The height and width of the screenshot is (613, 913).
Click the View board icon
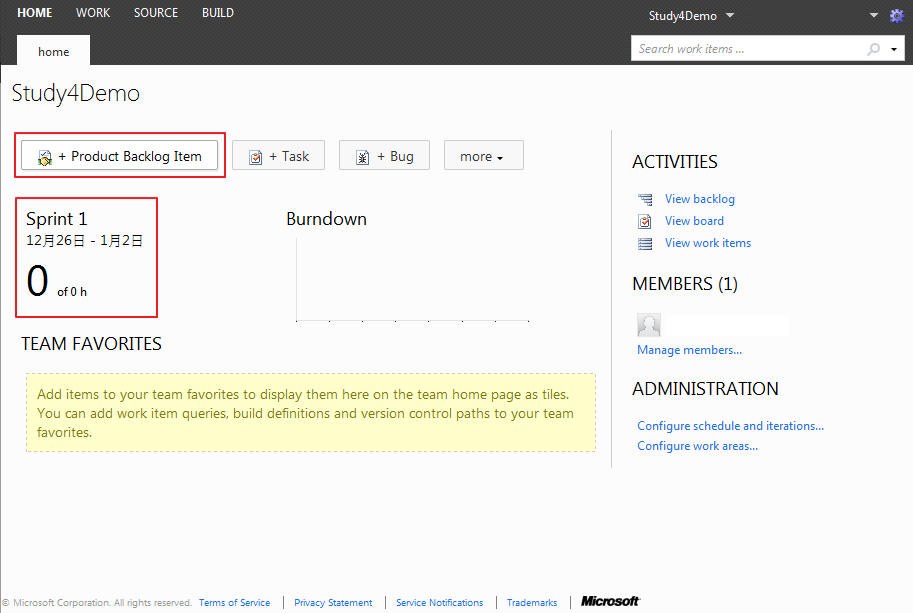pos(645,221)
